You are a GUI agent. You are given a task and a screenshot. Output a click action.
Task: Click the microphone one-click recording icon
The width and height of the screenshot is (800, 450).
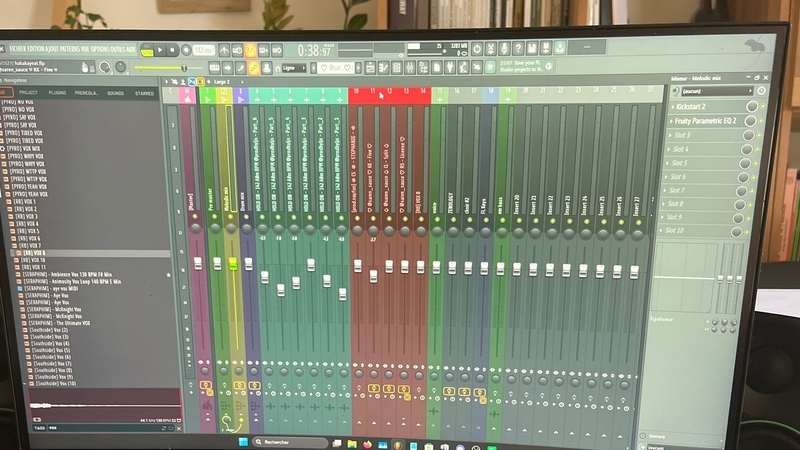504,48
